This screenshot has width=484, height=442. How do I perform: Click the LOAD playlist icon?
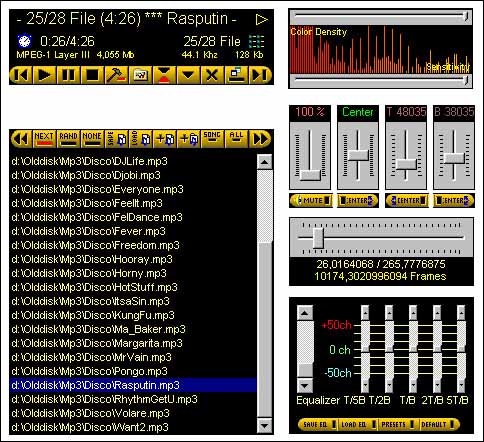pyautogui.click(x=140, y=139)
